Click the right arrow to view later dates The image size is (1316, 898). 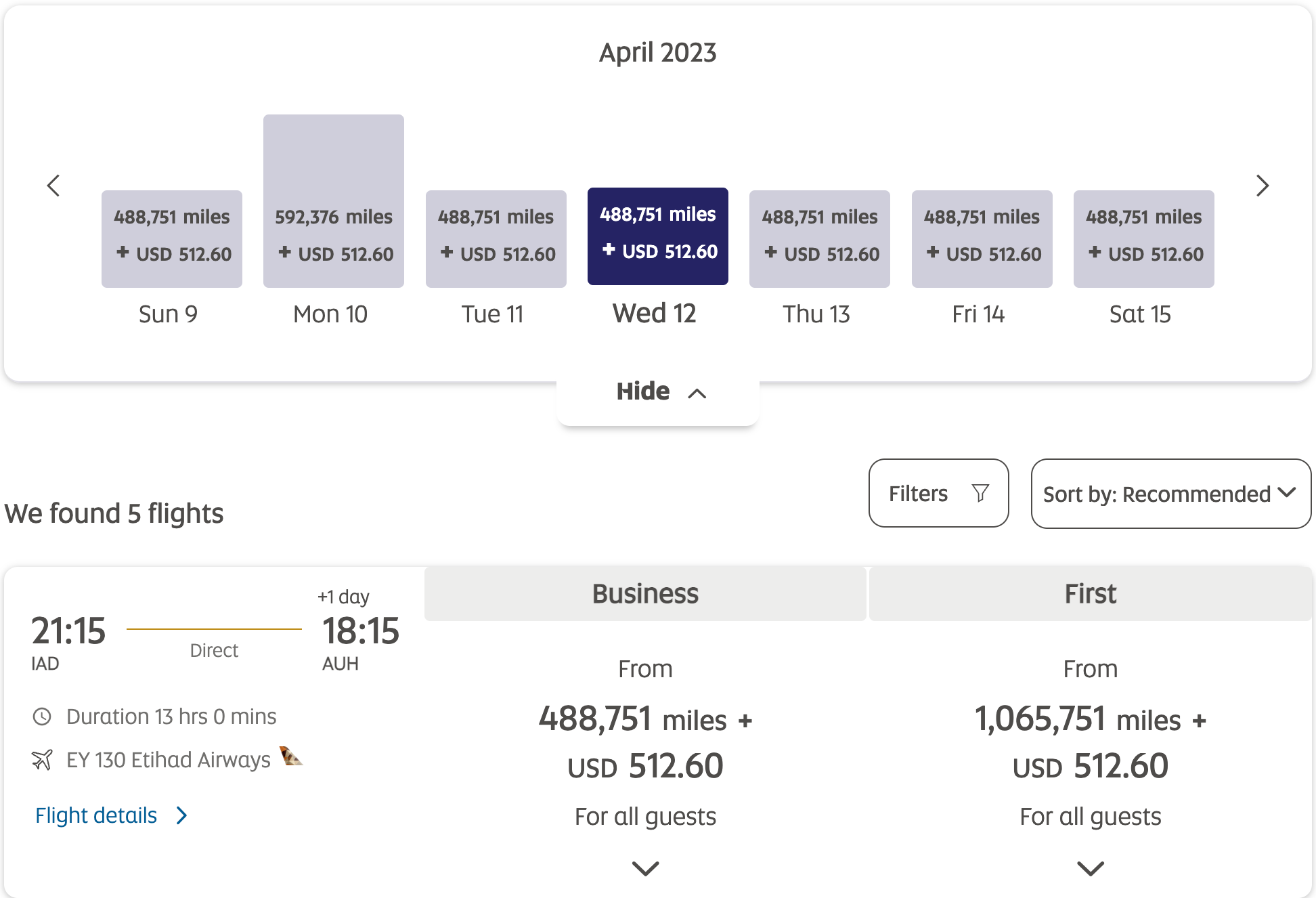pos(1262,186)
